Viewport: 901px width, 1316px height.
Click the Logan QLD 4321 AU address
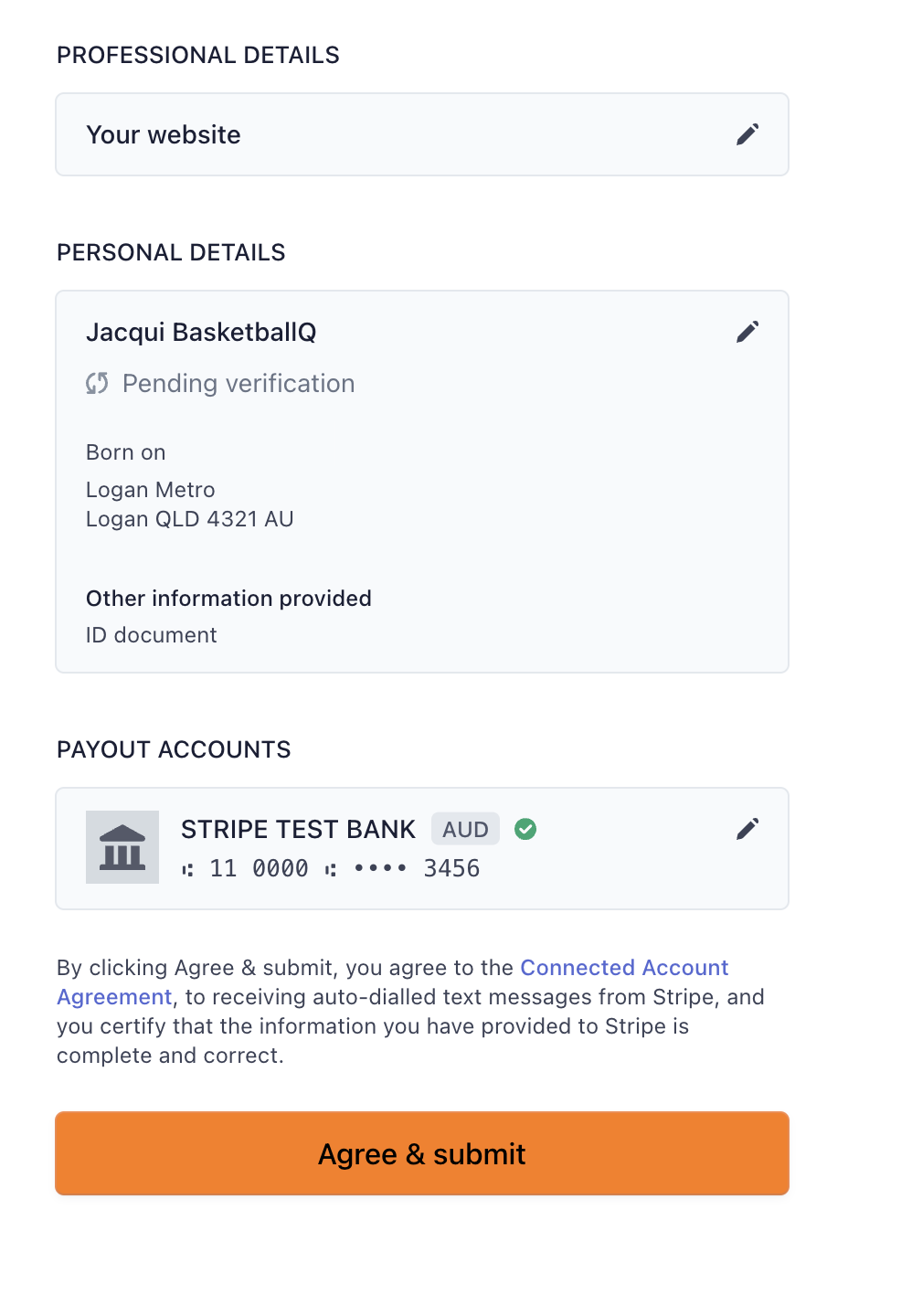190,519
